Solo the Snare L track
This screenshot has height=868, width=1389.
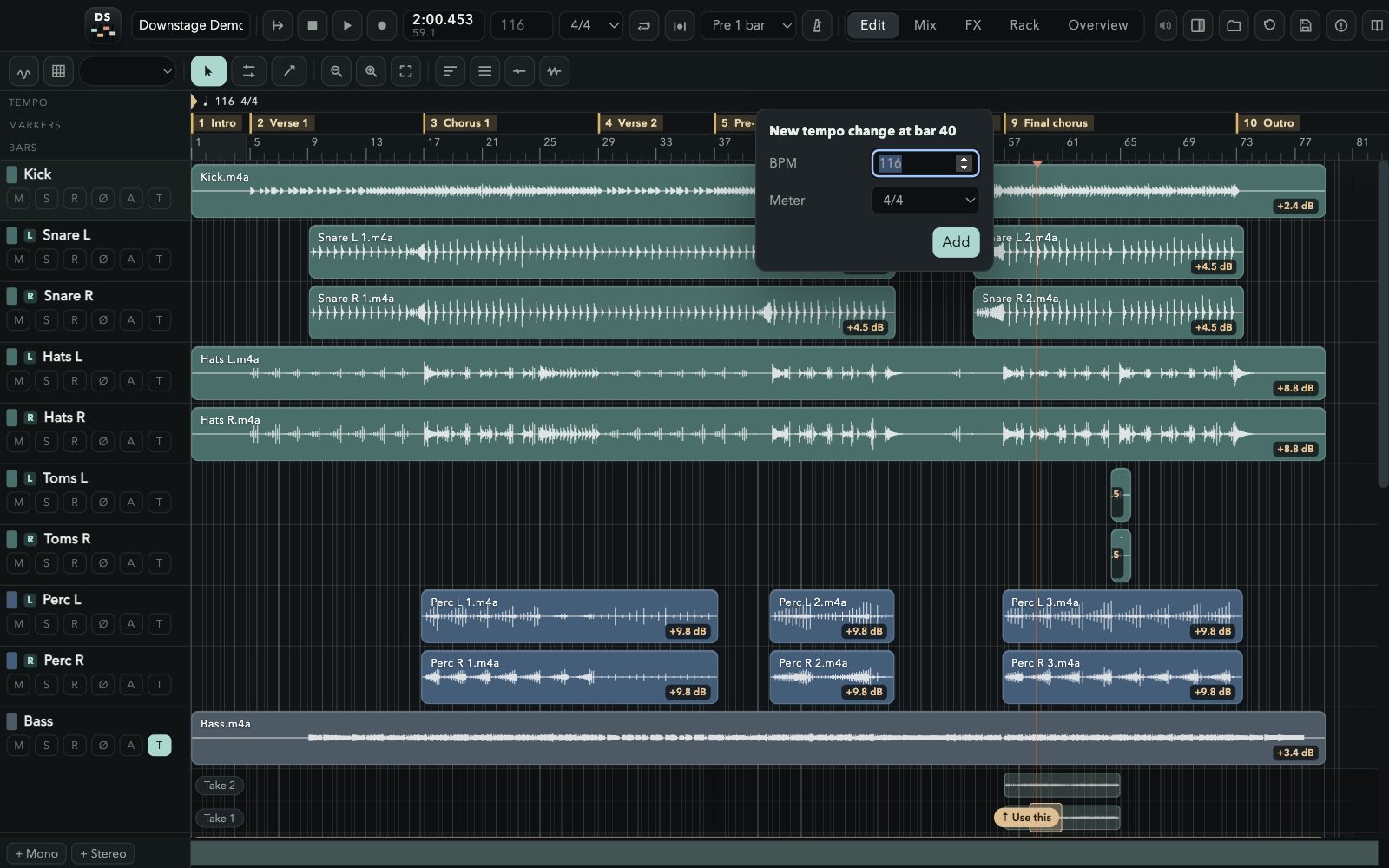pyautogui.click(x=46, y=260)
